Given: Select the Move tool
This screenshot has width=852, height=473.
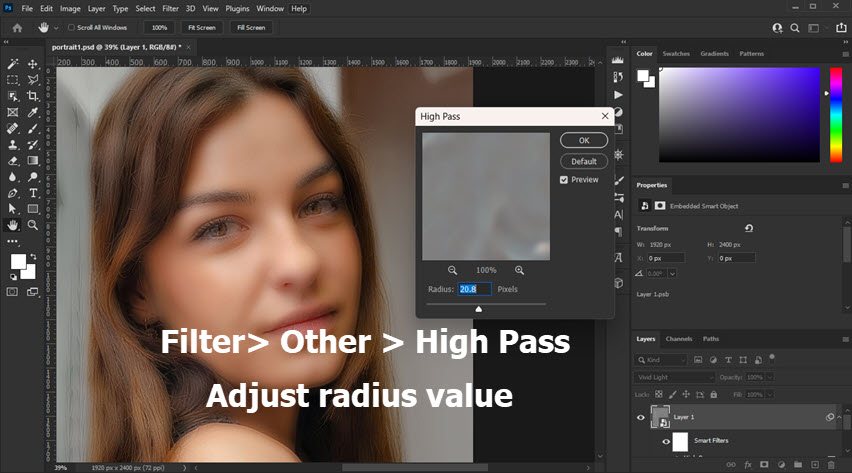Looking at the screenshot, I should point(33,64).
